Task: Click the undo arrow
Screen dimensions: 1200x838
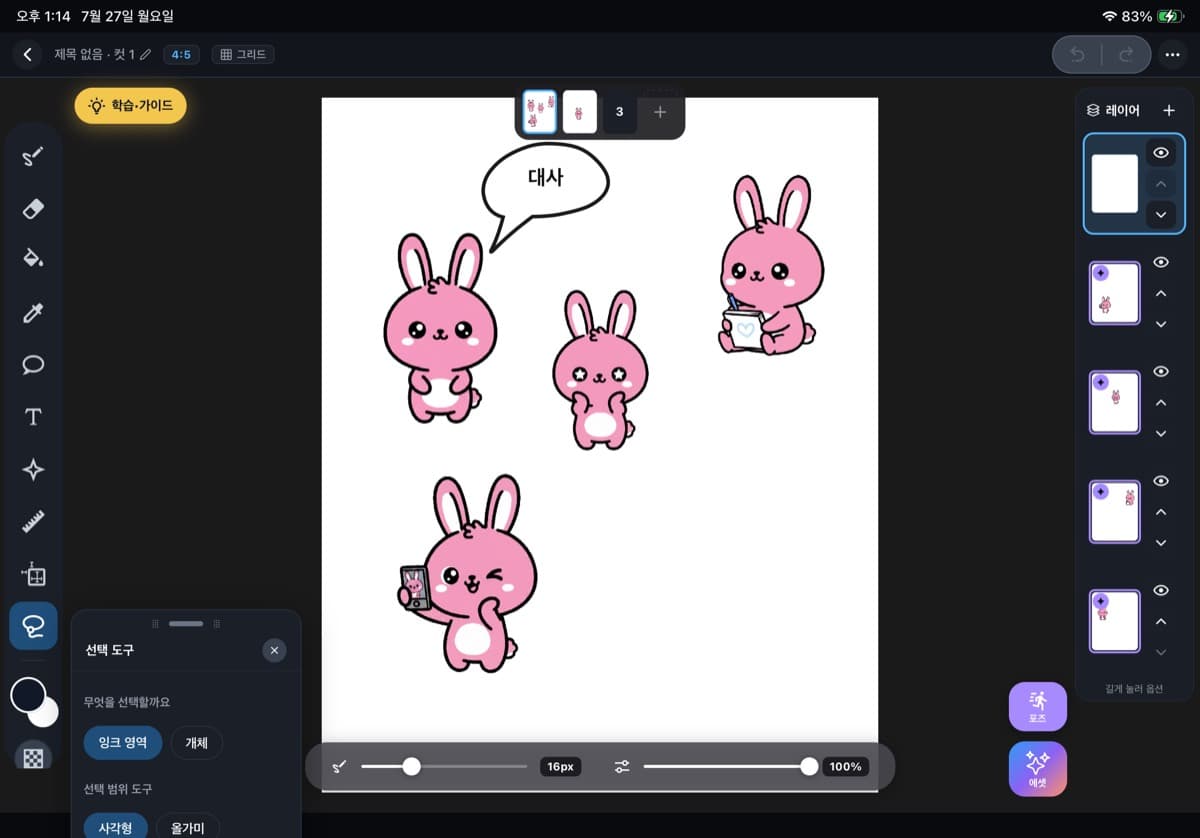Action: point(1077,55)
